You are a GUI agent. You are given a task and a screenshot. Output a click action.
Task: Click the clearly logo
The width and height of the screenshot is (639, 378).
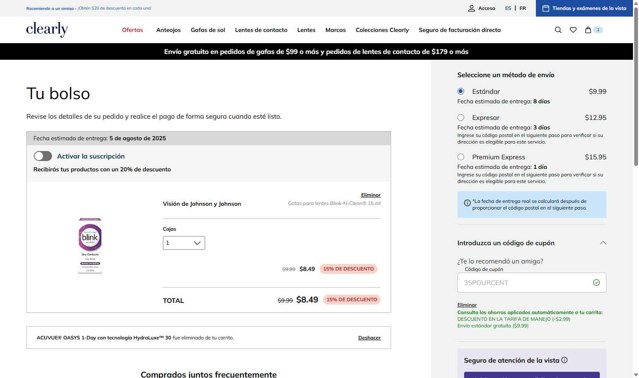point(47,29)
